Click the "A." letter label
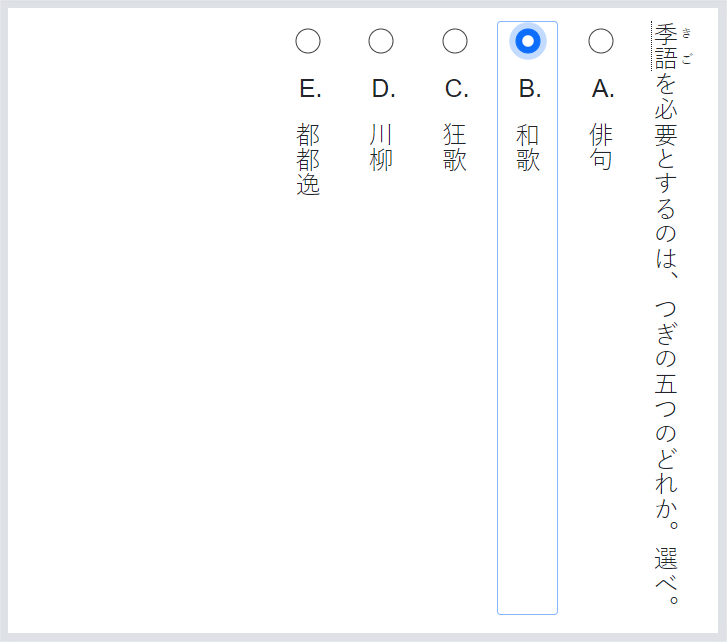Image resolution: width=727 pixels, height=642 pixels. coord(602,89)
